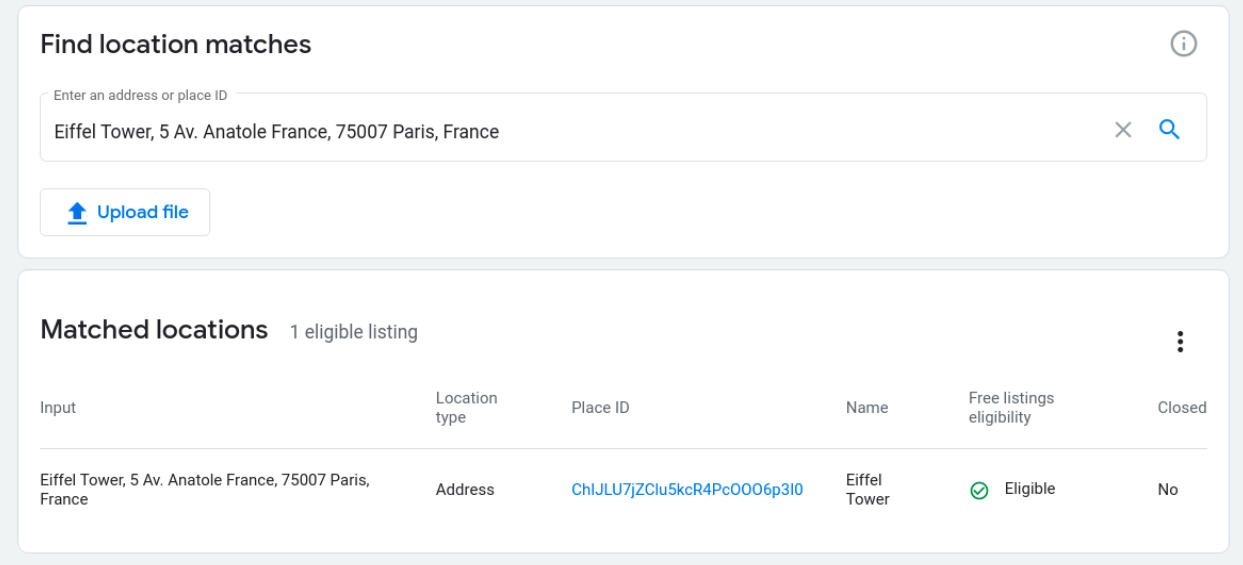Screen dimensions: 1243x565
Task: Clear the address field with the X icon
Action: 1123,130
